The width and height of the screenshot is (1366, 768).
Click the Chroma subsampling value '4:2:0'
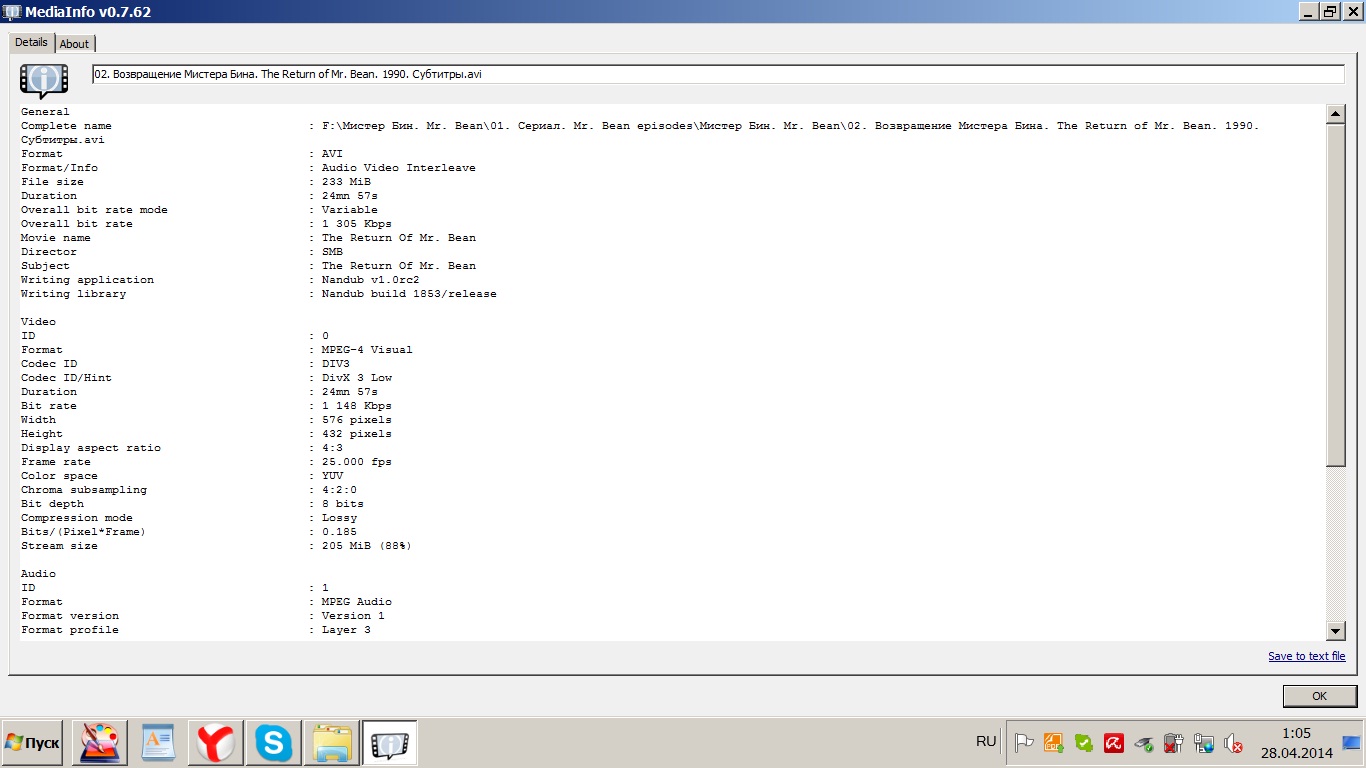pyautogui.click(x=339, y=490)
